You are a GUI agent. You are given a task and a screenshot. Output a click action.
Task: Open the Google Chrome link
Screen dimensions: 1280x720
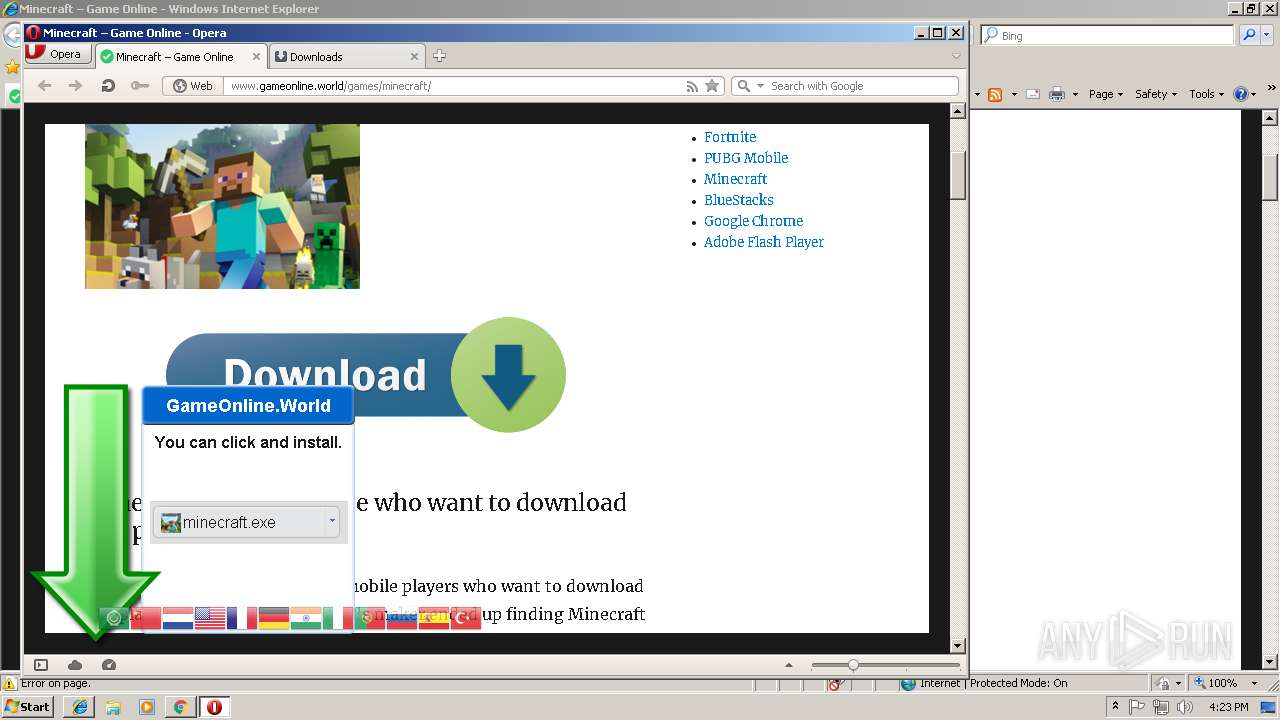tap(753, 221)
